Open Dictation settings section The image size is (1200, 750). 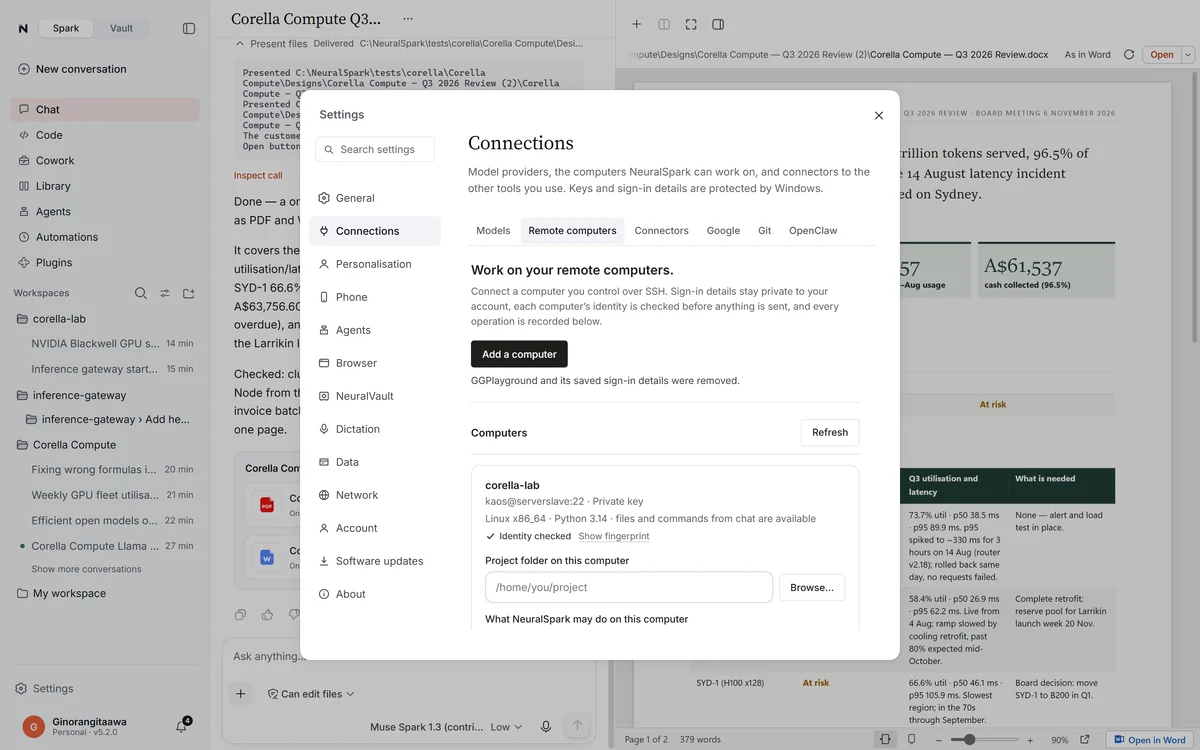tap(375, 429)
